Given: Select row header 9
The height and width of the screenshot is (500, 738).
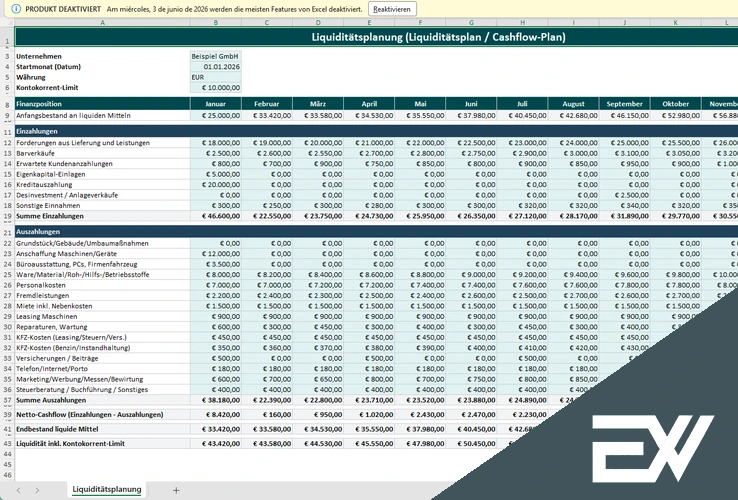Looking at the screenshot, I should click(x=7, y=115).
